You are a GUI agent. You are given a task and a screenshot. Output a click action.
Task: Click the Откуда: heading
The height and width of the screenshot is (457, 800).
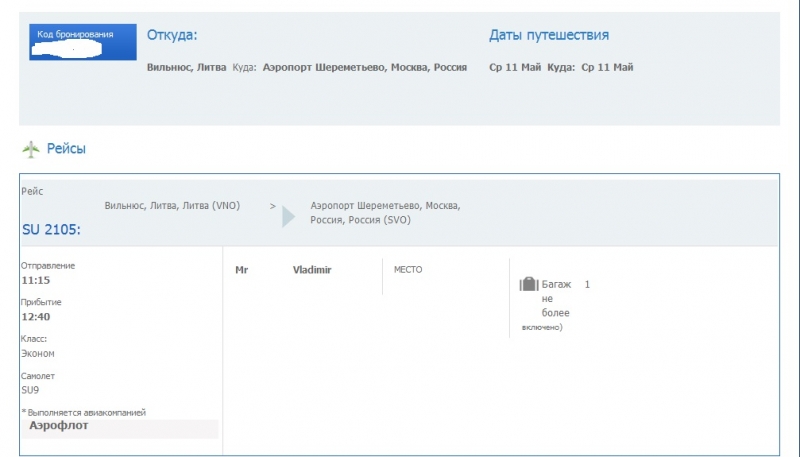[x=172, y=35]
